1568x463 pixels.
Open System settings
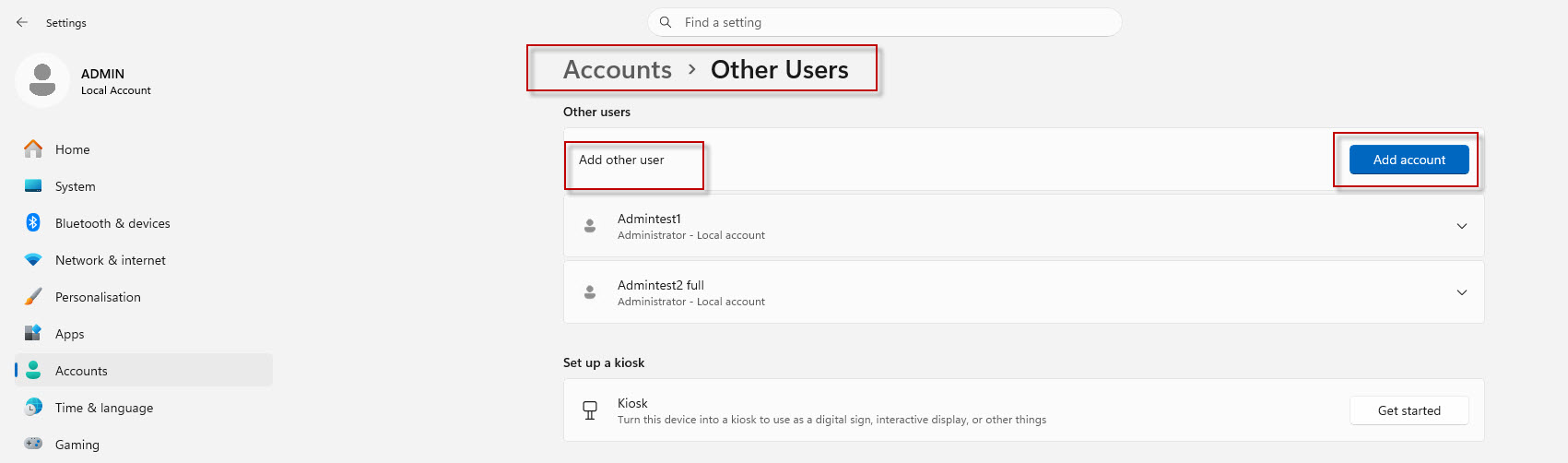144,185
